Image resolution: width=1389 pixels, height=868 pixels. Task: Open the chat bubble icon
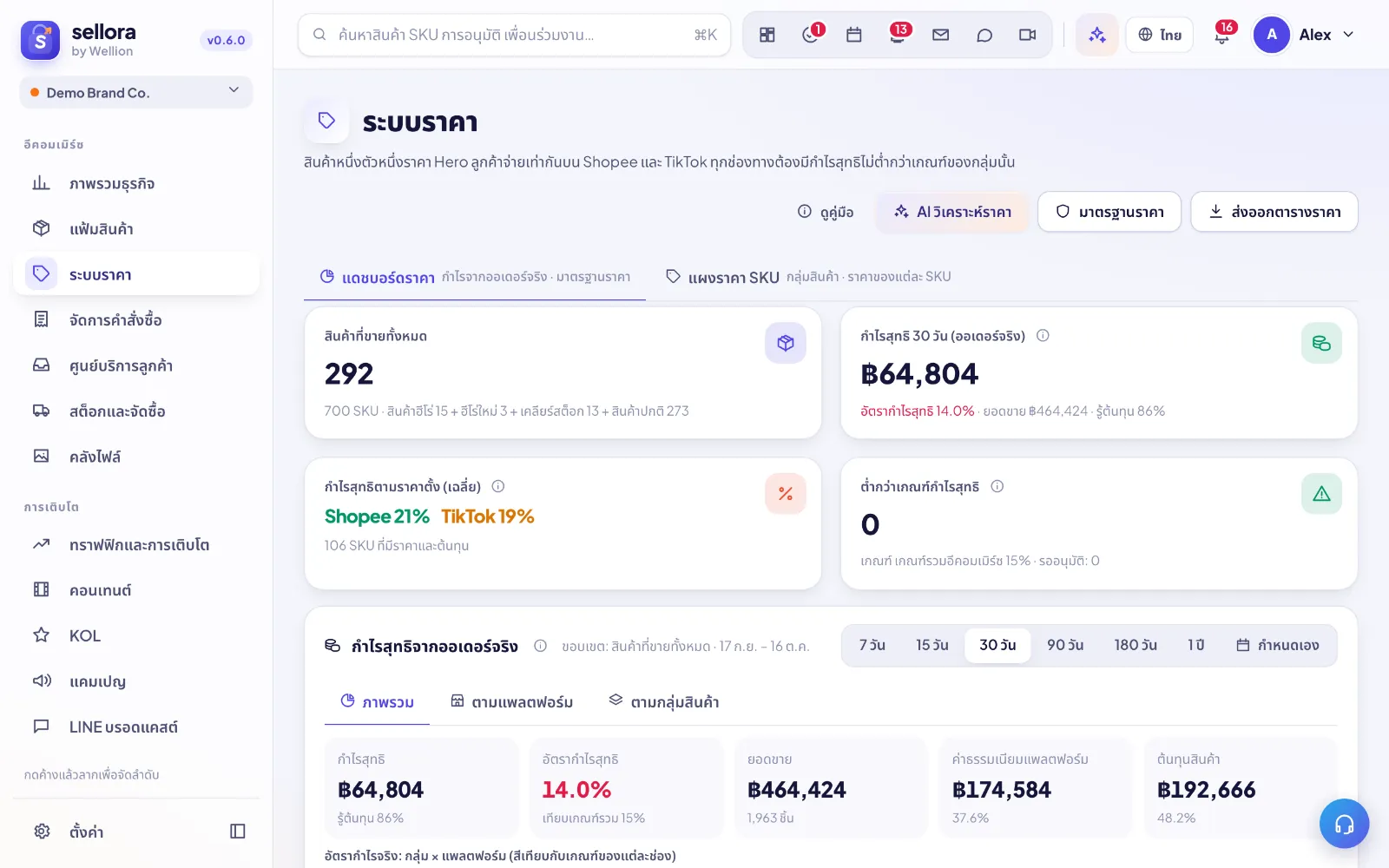point(984,35)
